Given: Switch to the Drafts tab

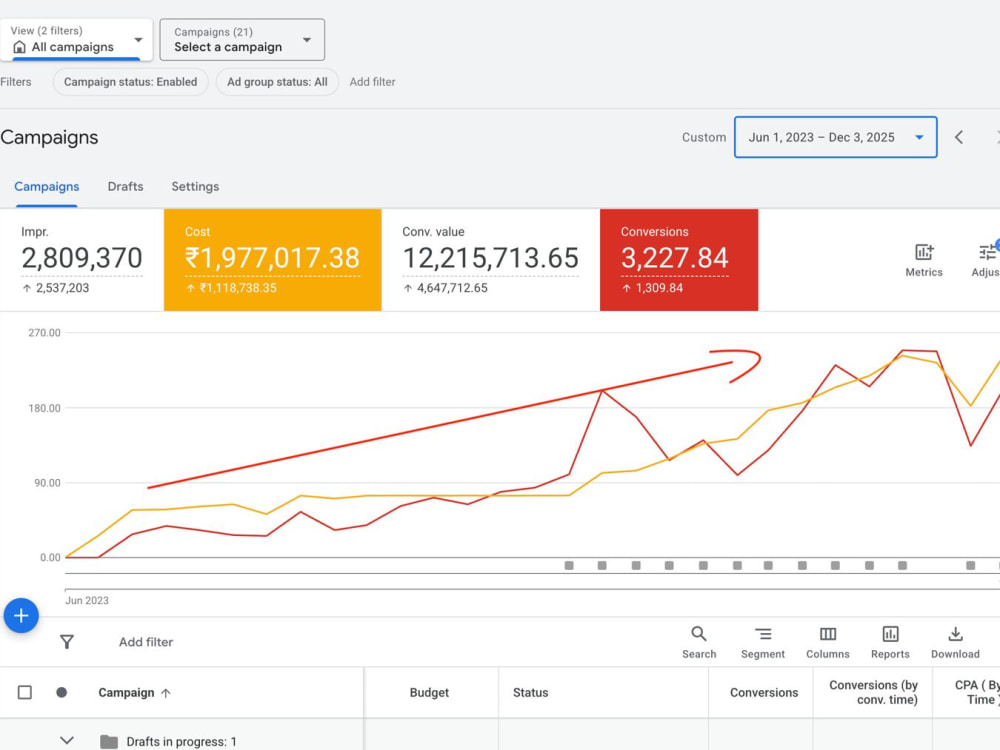Looking at the screenshot, I should [x=126, y=187].
